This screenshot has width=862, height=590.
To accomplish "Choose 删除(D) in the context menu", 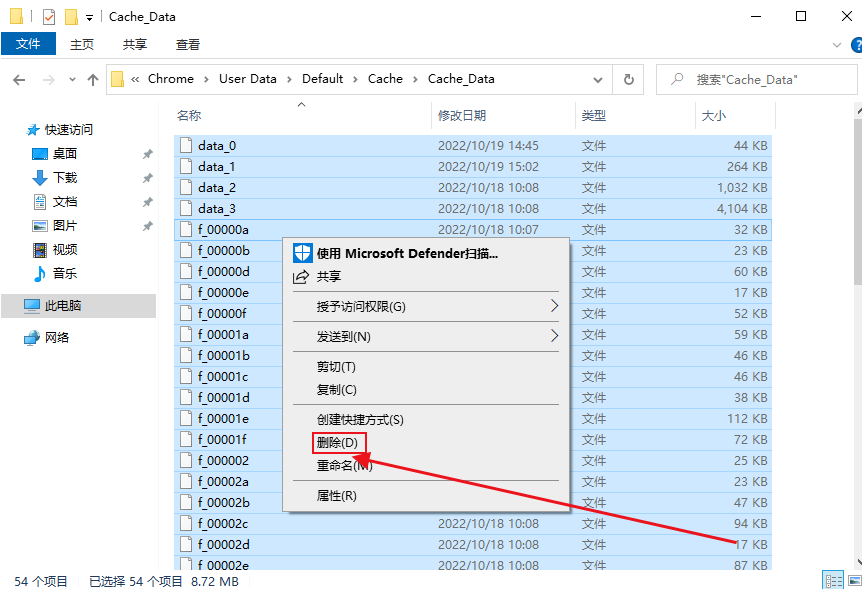I will tap(426, 443).
